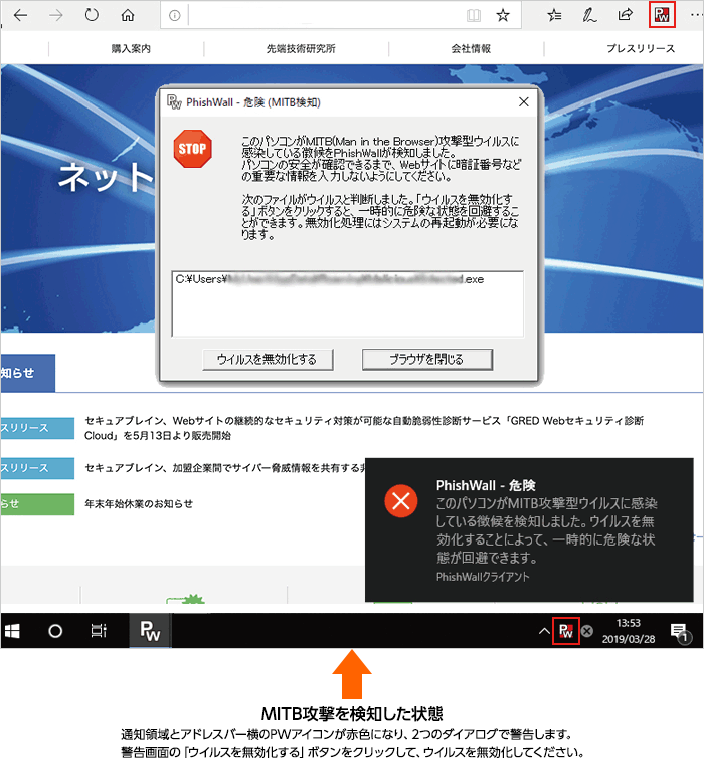Click the STOP sign icon in dialog

[x=192, y=149]
